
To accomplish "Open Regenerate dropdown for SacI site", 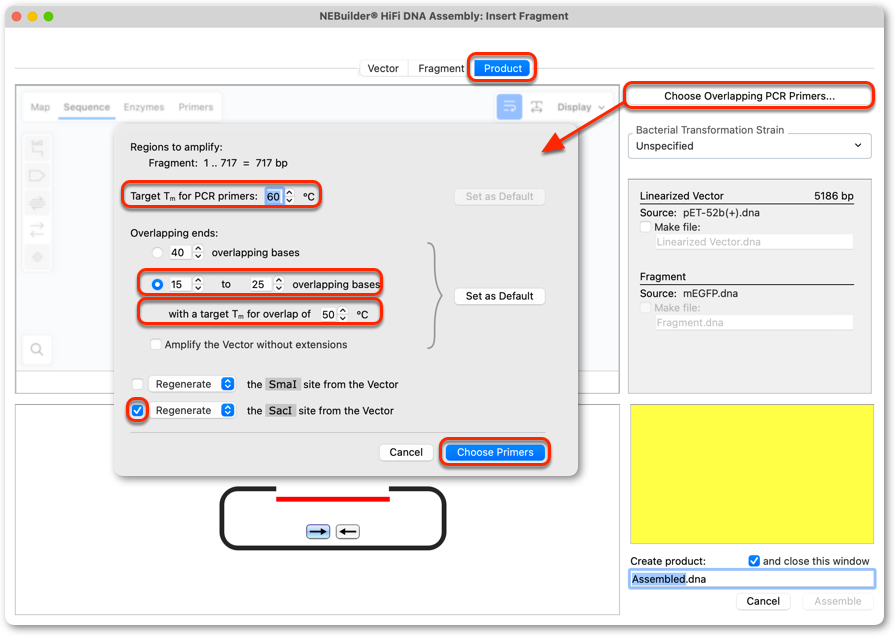I will 192,410.
